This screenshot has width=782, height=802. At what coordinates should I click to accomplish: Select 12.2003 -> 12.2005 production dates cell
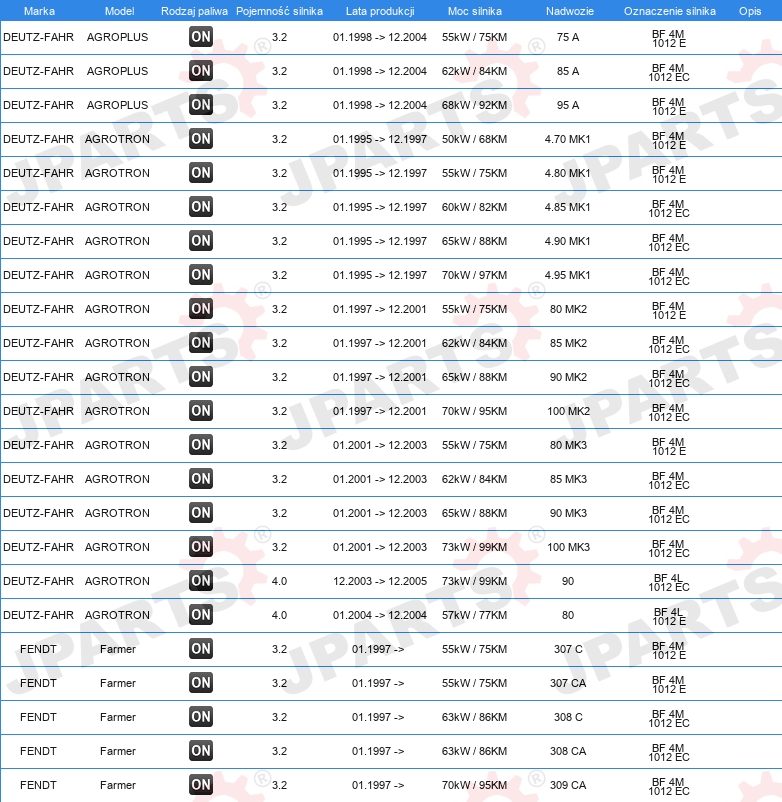(380, 581)
